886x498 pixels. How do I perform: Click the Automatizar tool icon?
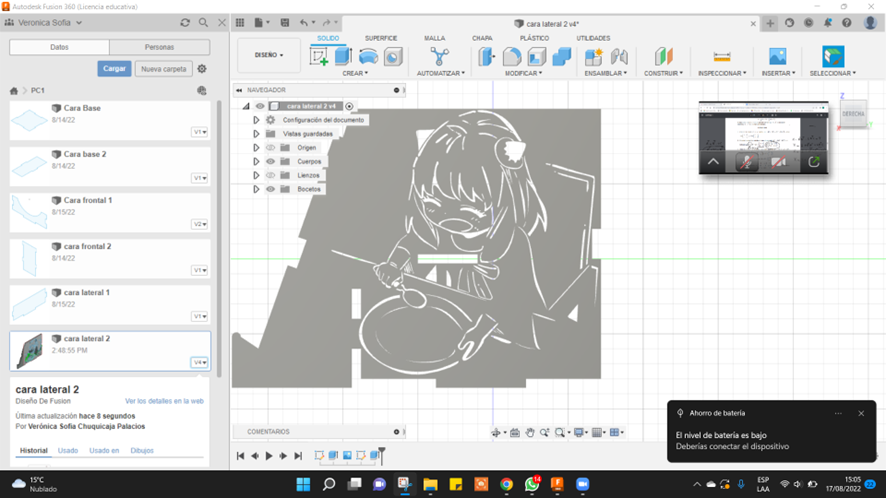point(439,57)
